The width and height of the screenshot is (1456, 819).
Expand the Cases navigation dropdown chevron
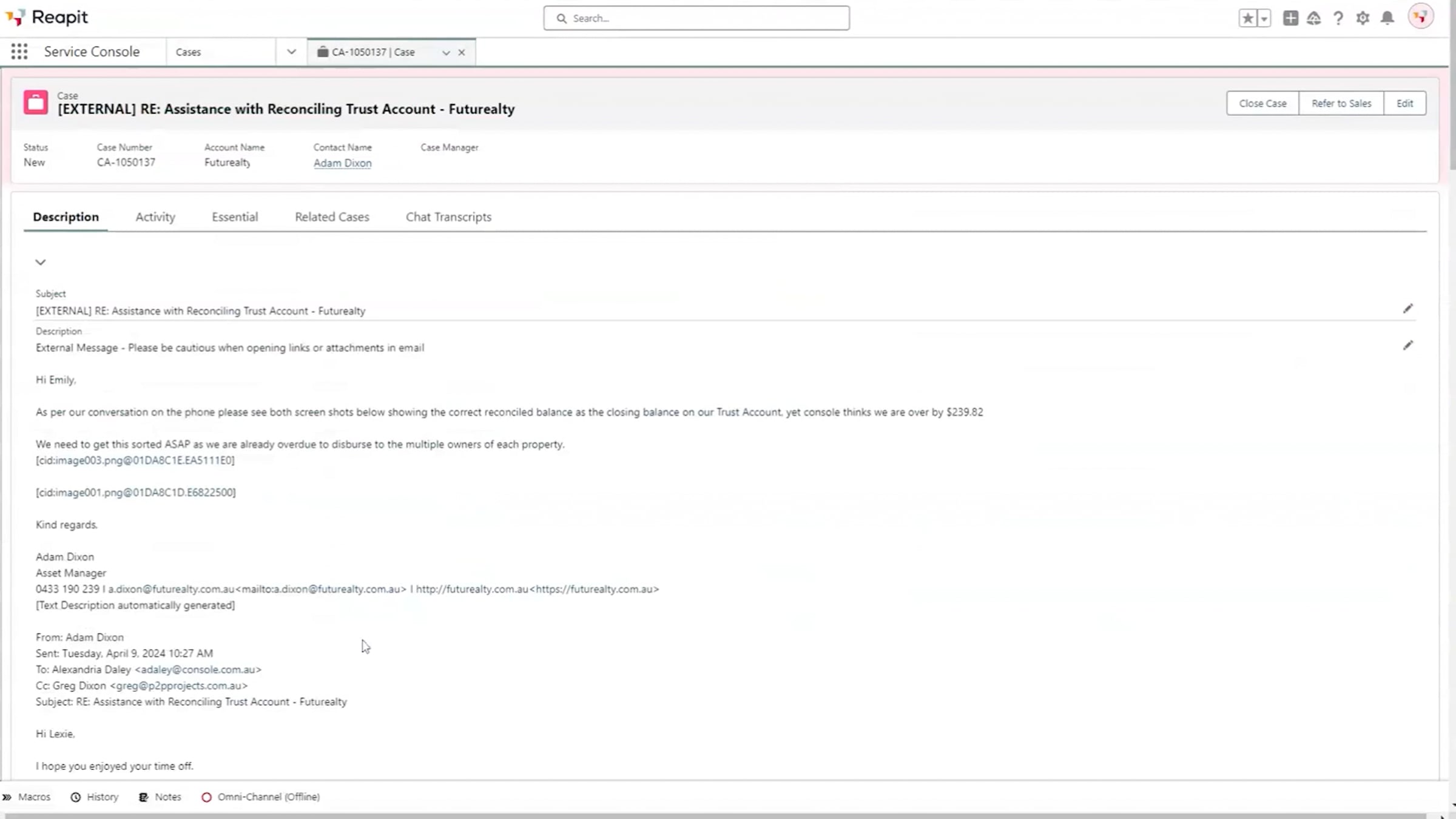coord(291,52)
